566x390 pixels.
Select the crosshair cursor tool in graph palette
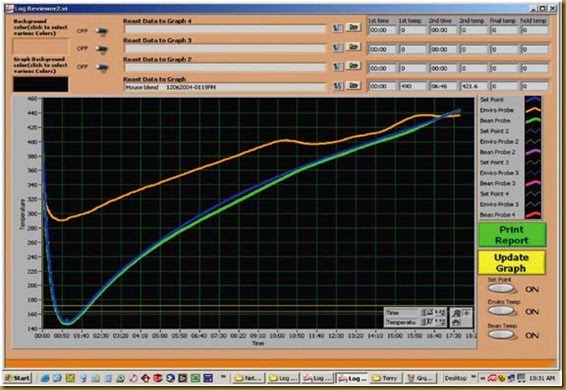click(x=466, y=313)
